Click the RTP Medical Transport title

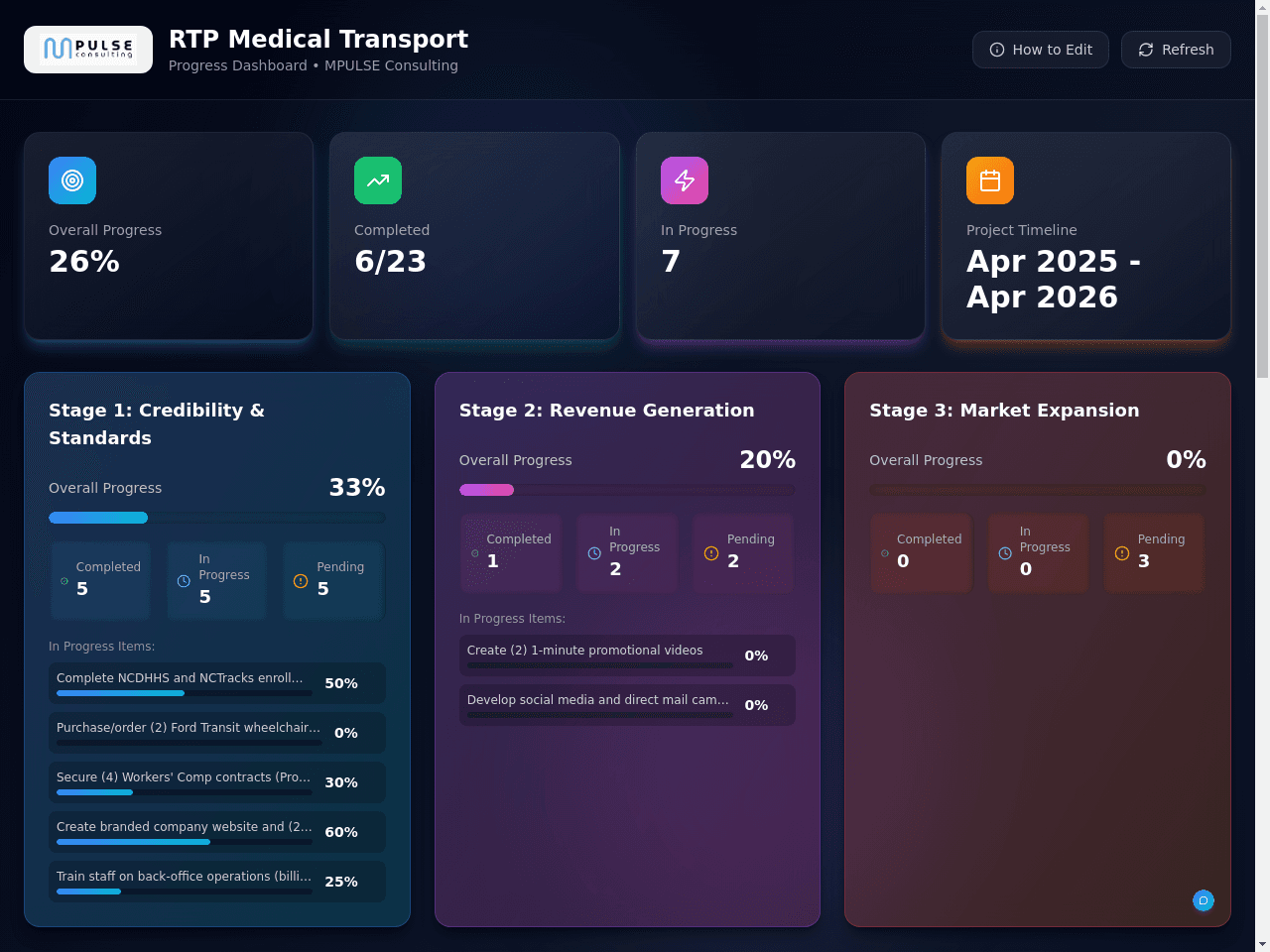(318, 39)
